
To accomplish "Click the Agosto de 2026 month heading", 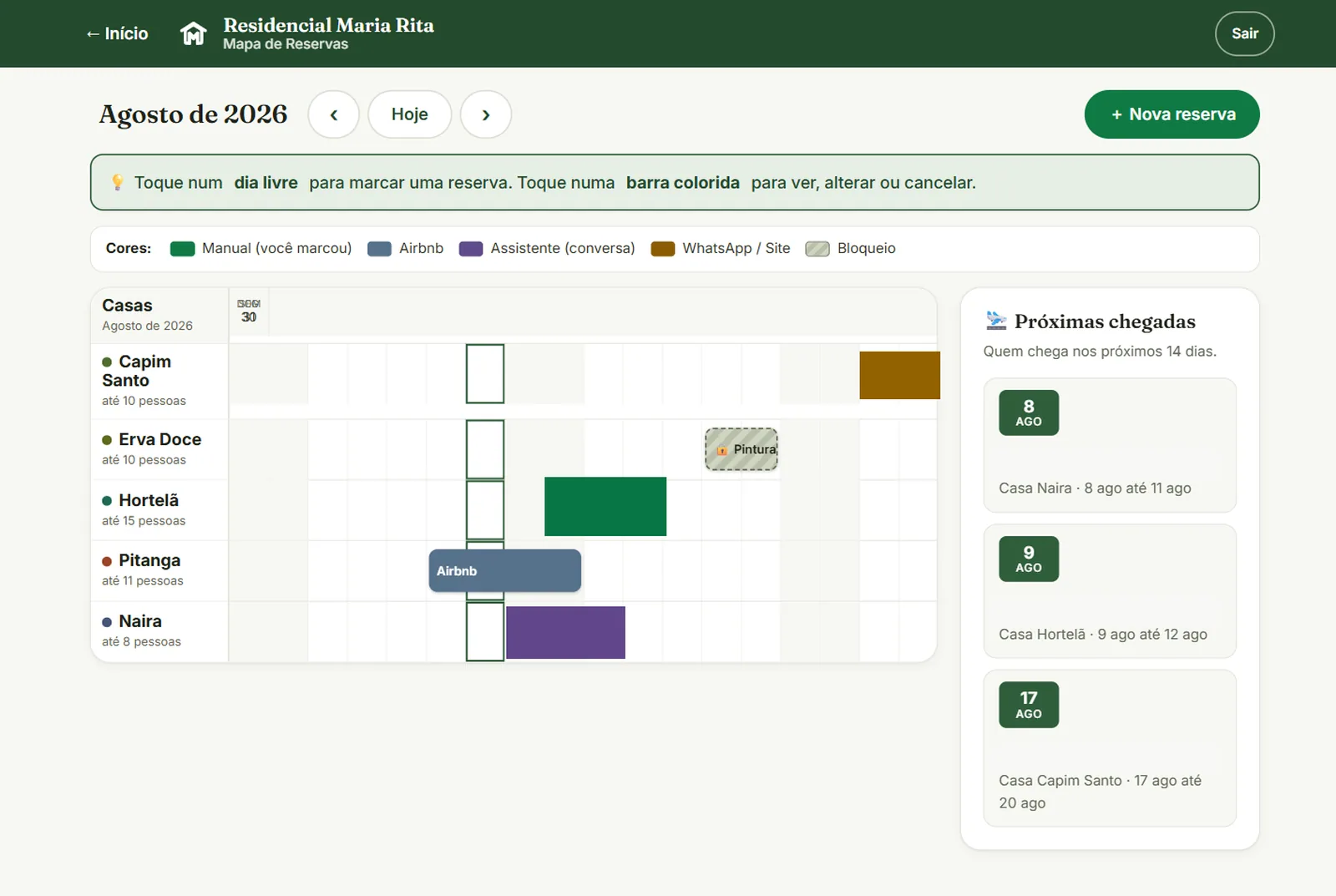I will coord(193,114).
